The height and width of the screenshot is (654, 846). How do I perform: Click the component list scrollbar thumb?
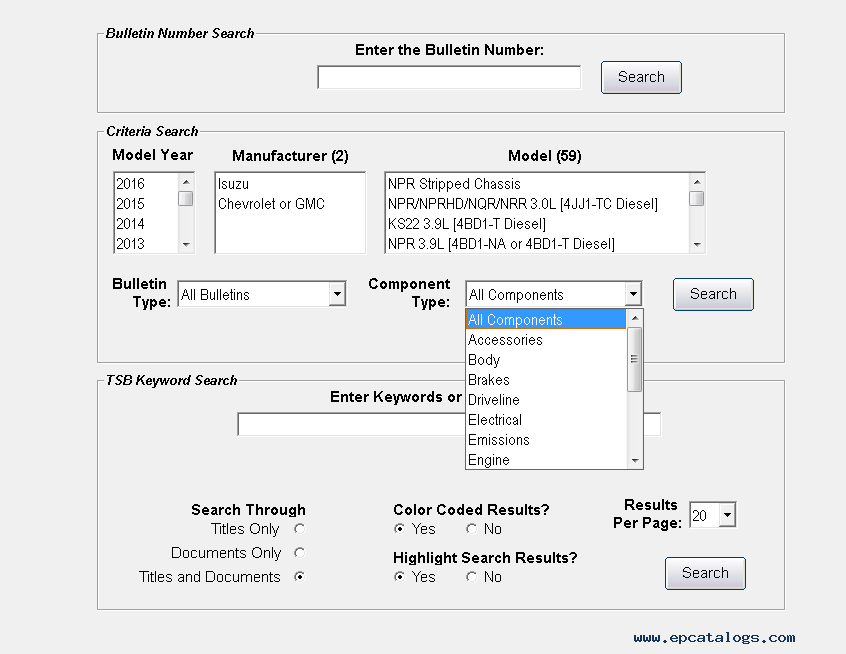point(634,358)
